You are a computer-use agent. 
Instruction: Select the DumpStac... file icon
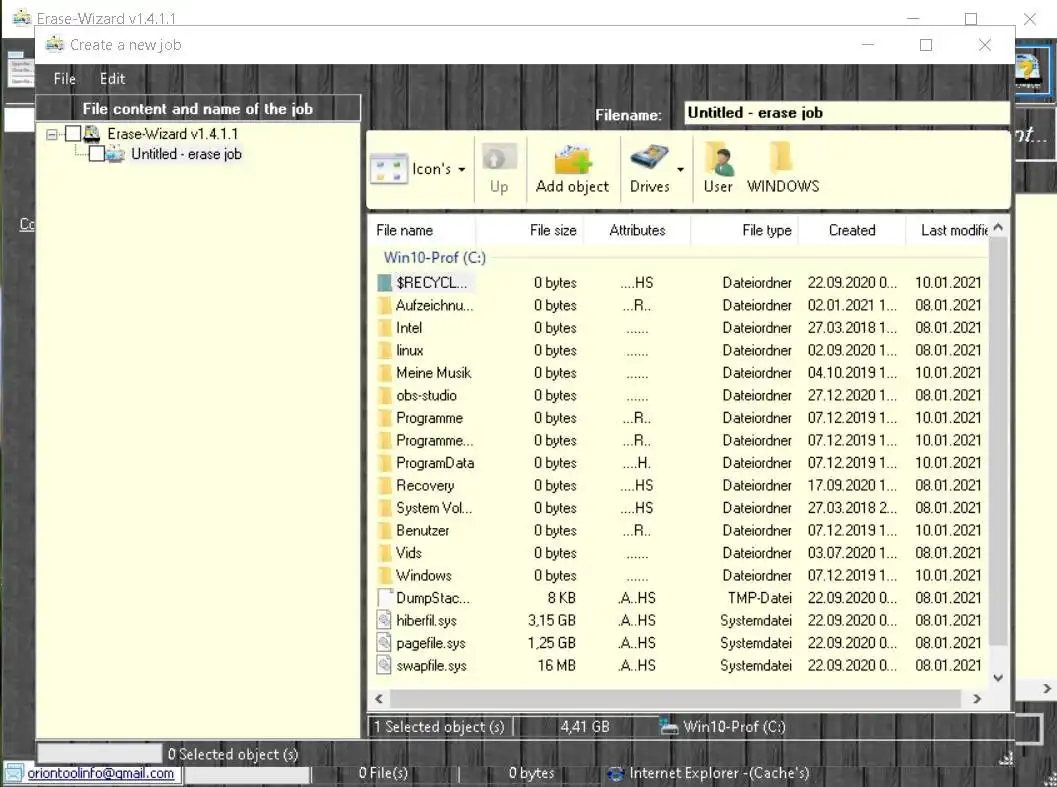tap(384, 598)
